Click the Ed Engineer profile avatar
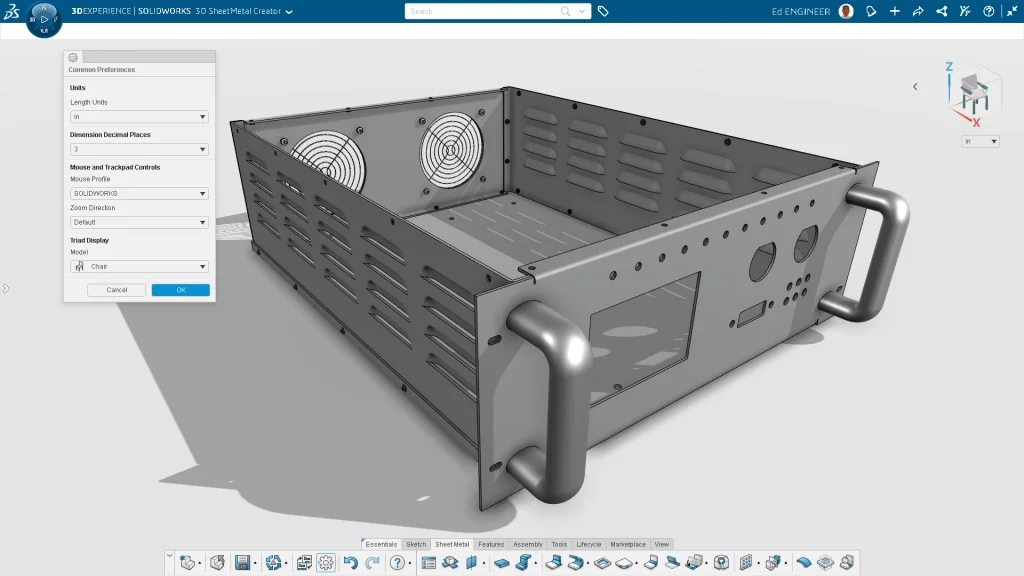 [x=846, y=11]
